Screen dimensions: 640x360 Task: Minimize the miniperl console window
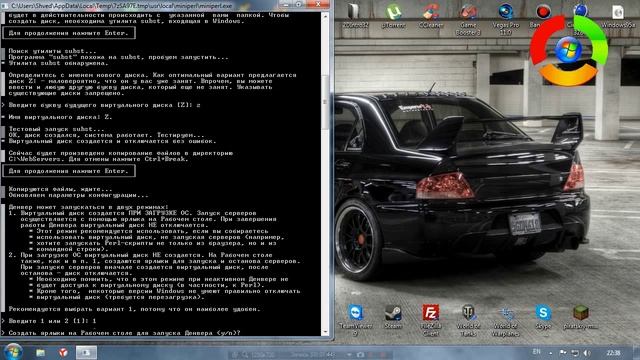tap(286, 4)
